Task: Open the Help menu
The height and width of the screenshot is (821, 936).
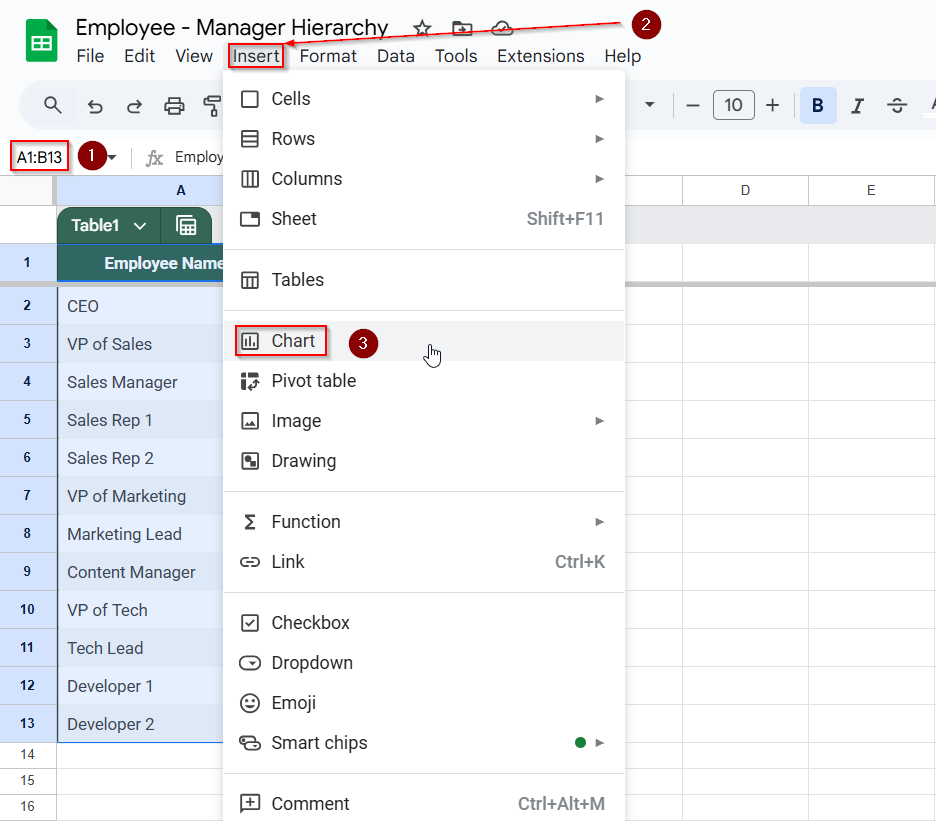Action: click(622, 56)
